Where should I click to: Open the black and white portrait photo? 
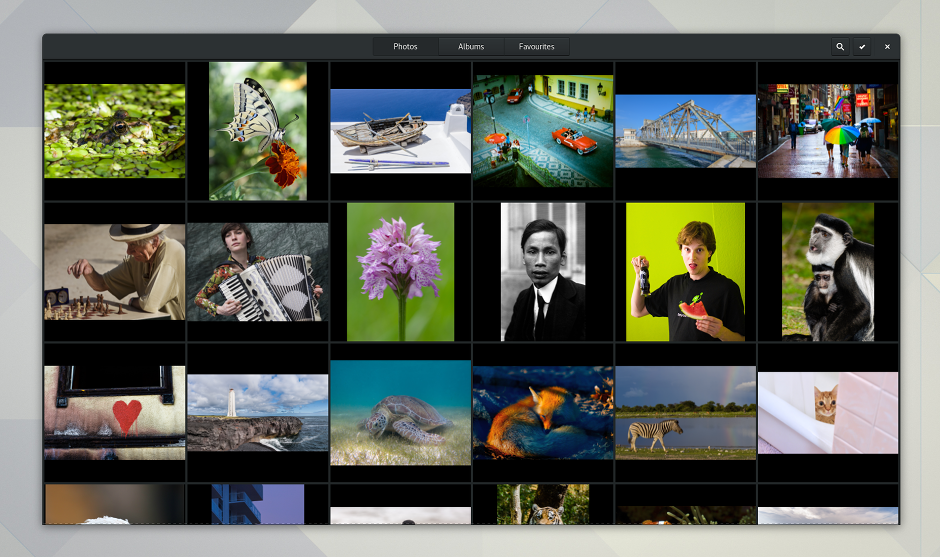(x=543, y=272)
